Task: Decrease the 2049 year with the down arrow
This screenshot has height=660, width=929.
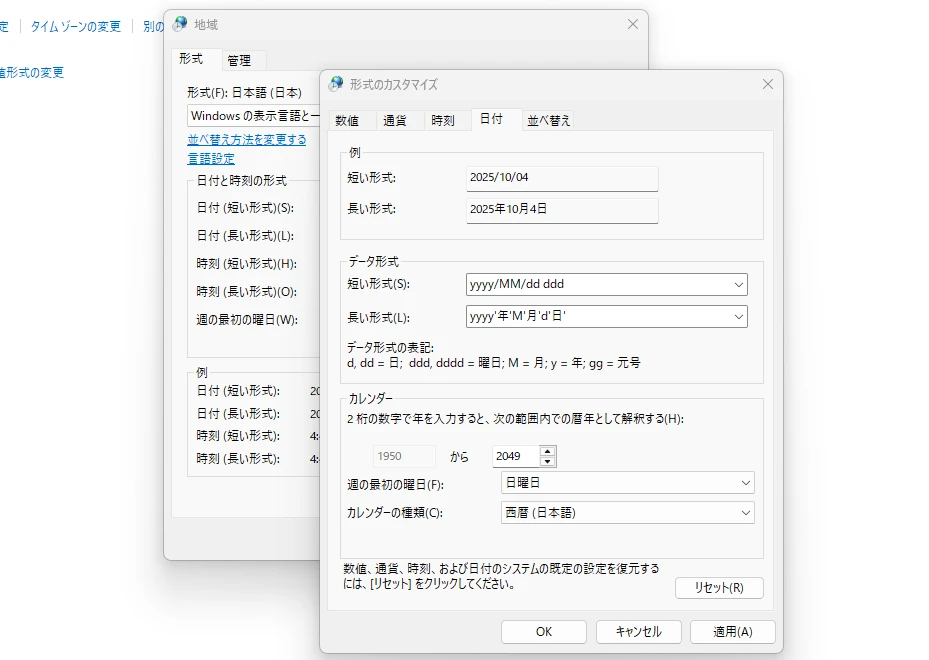Action: (547, 461)
